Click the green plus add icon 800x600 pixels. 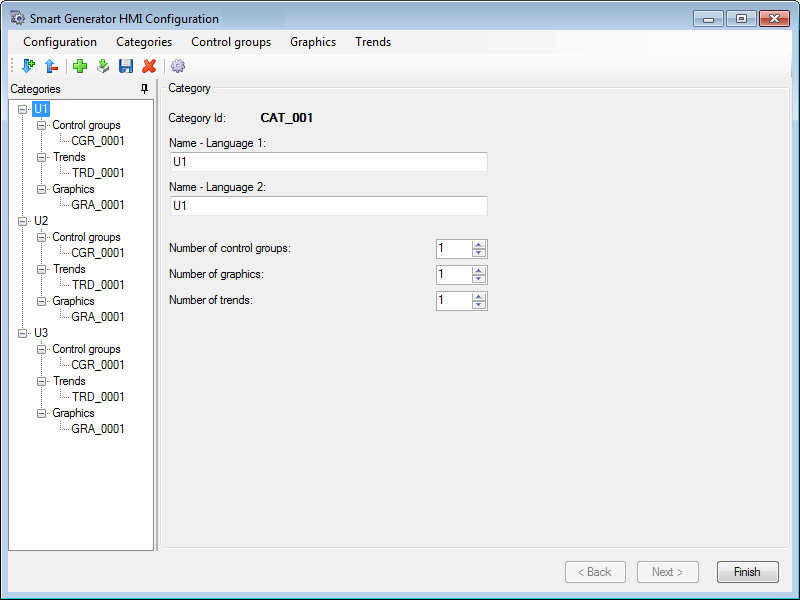pyautogui.click(x=80, y=66)
